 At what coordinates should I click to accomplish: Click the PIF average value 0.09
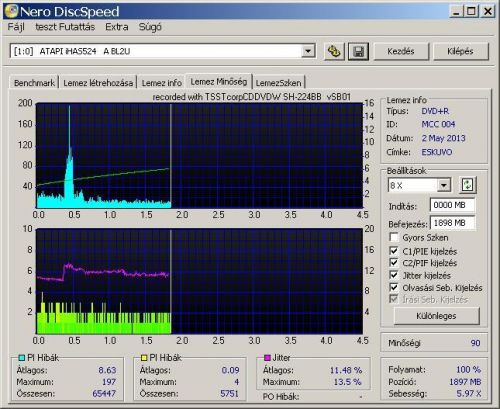pyautogui.click(x=230, y=370)
